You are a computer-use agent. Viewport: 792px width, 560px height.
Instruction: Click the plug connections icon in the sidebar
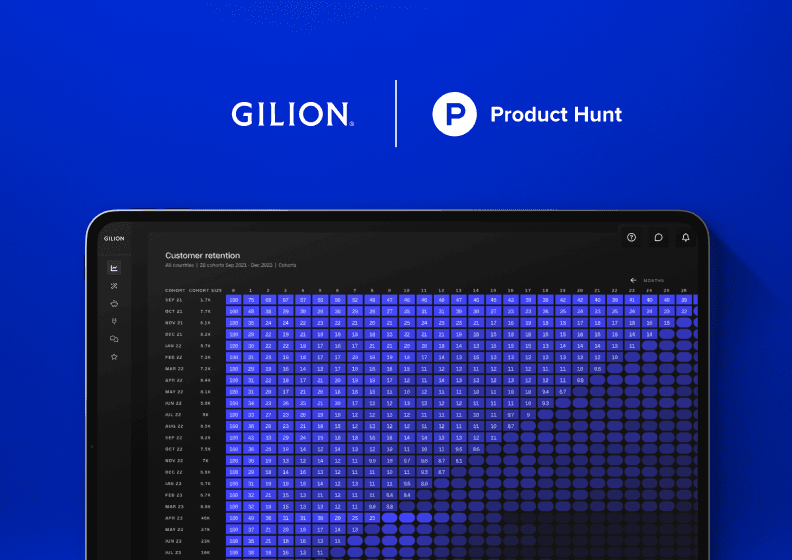pos(114,321)
